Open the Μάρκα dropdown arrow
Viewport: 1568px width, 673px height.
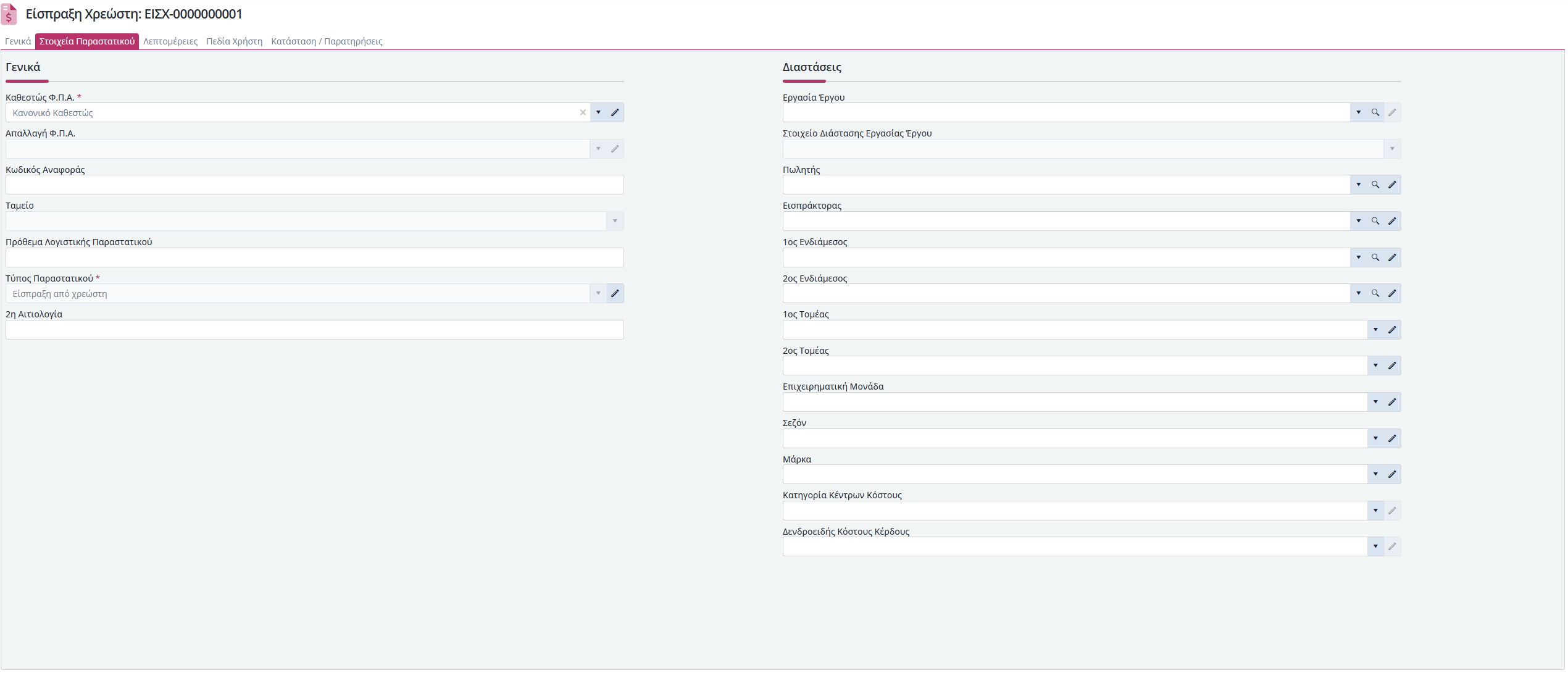(x=1375, y=474)
